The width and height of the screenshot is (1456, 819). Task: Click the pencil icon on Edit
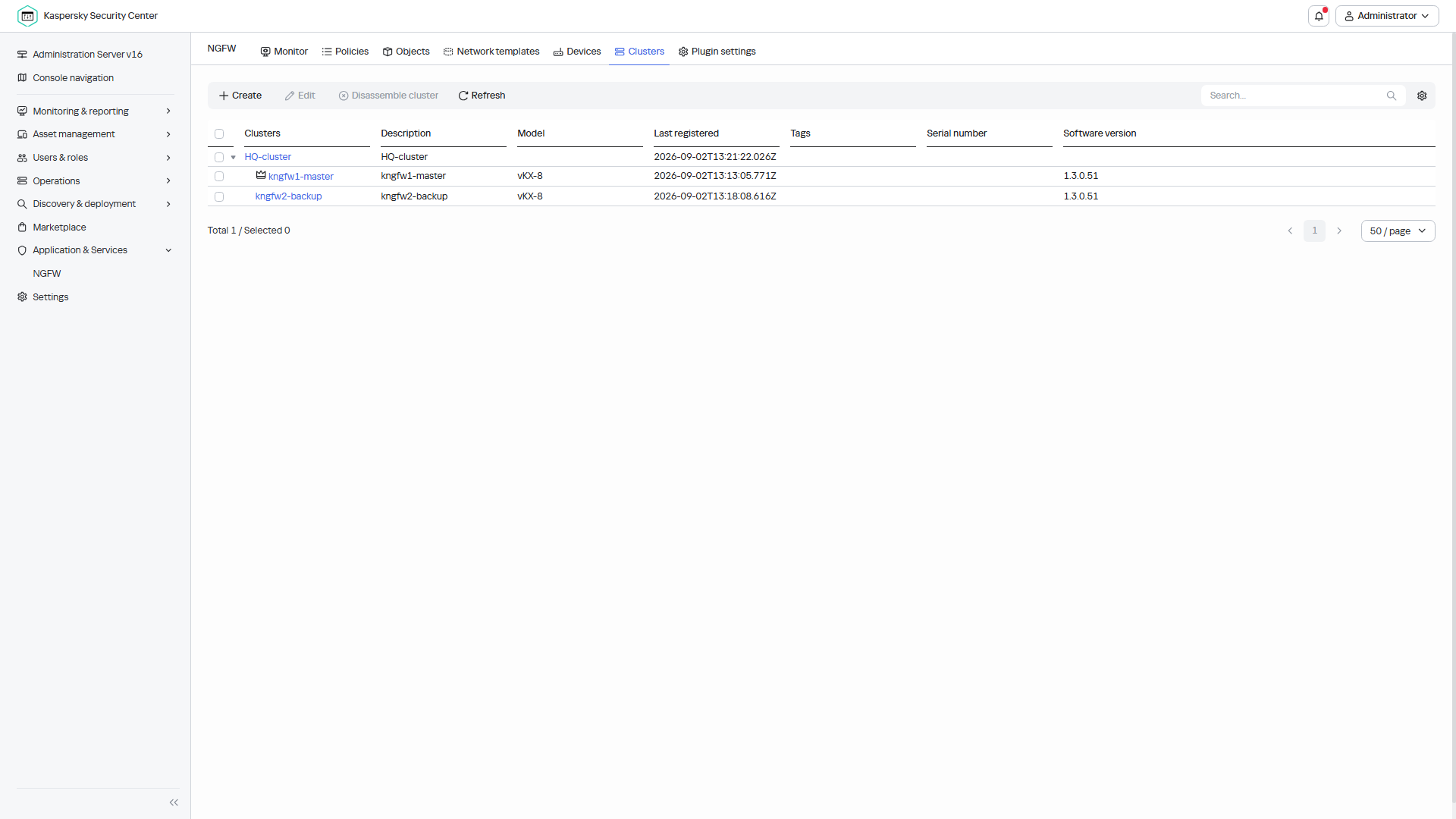pyautogui.click(x=290, y=96)
